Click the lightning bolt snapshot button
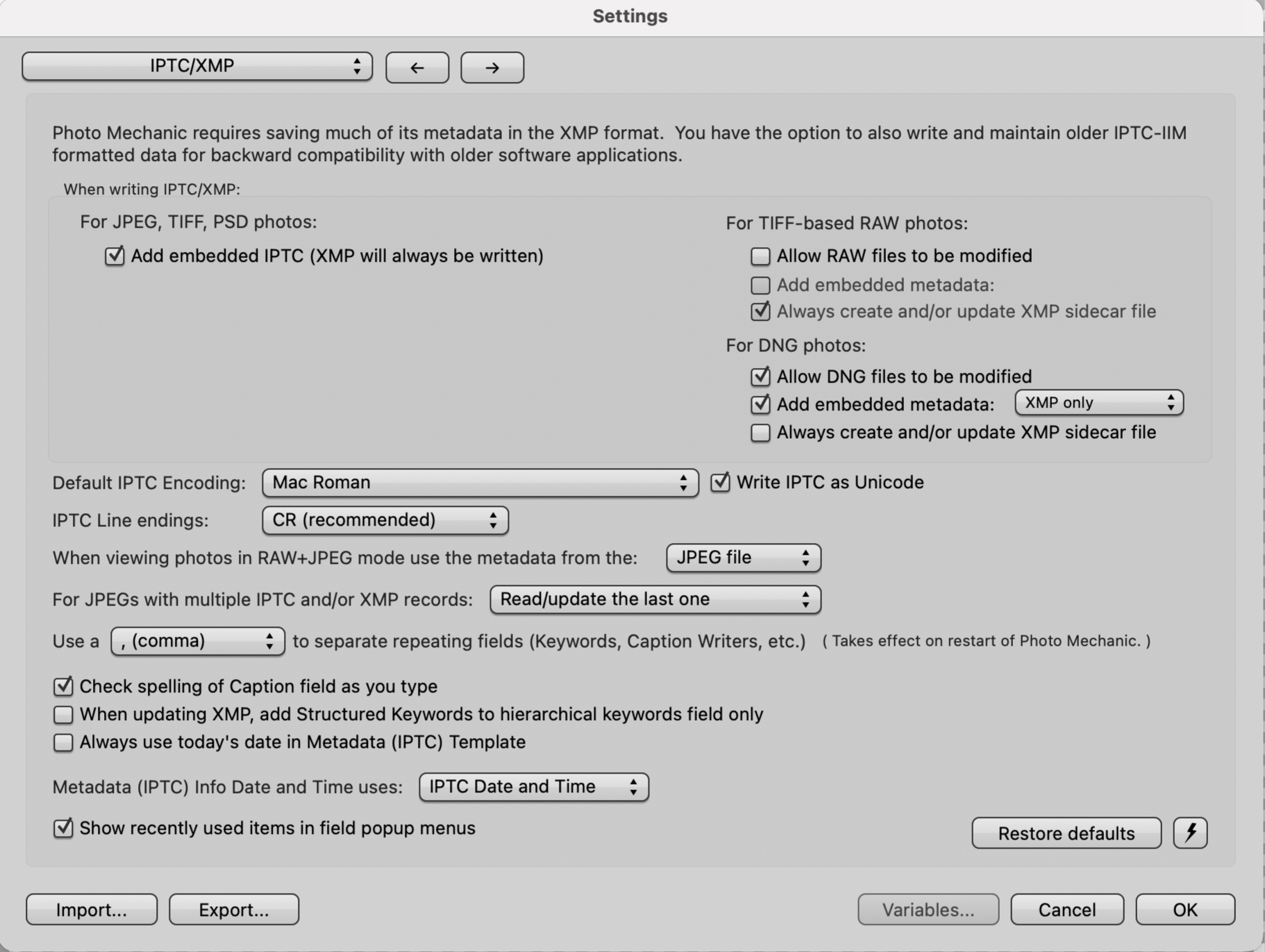Image resolution: width=1265 pixels, height=952 pixels. pos(1190,833)
